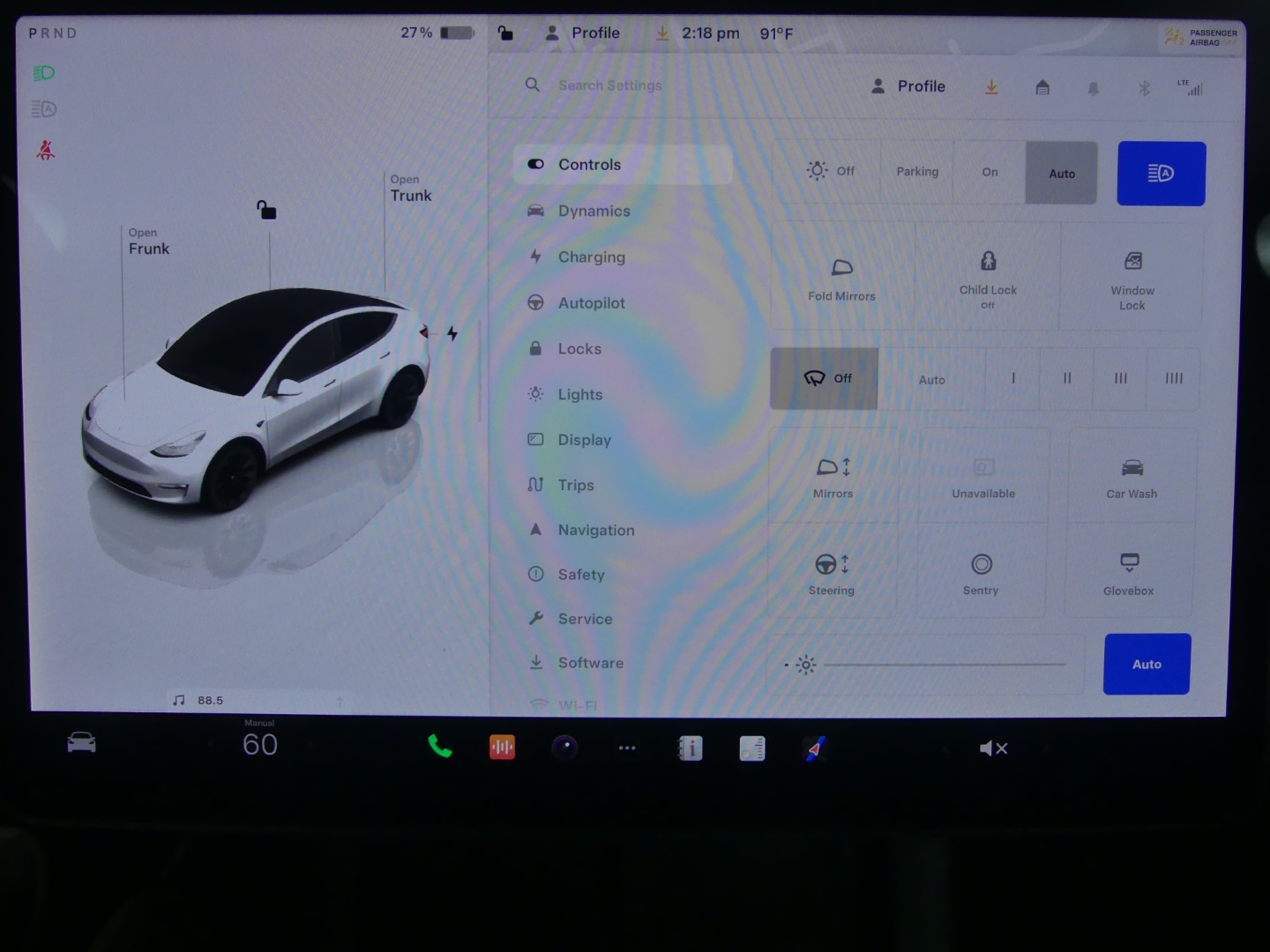
Task: Set headlights to Auto
Action: click(1061, 173)
